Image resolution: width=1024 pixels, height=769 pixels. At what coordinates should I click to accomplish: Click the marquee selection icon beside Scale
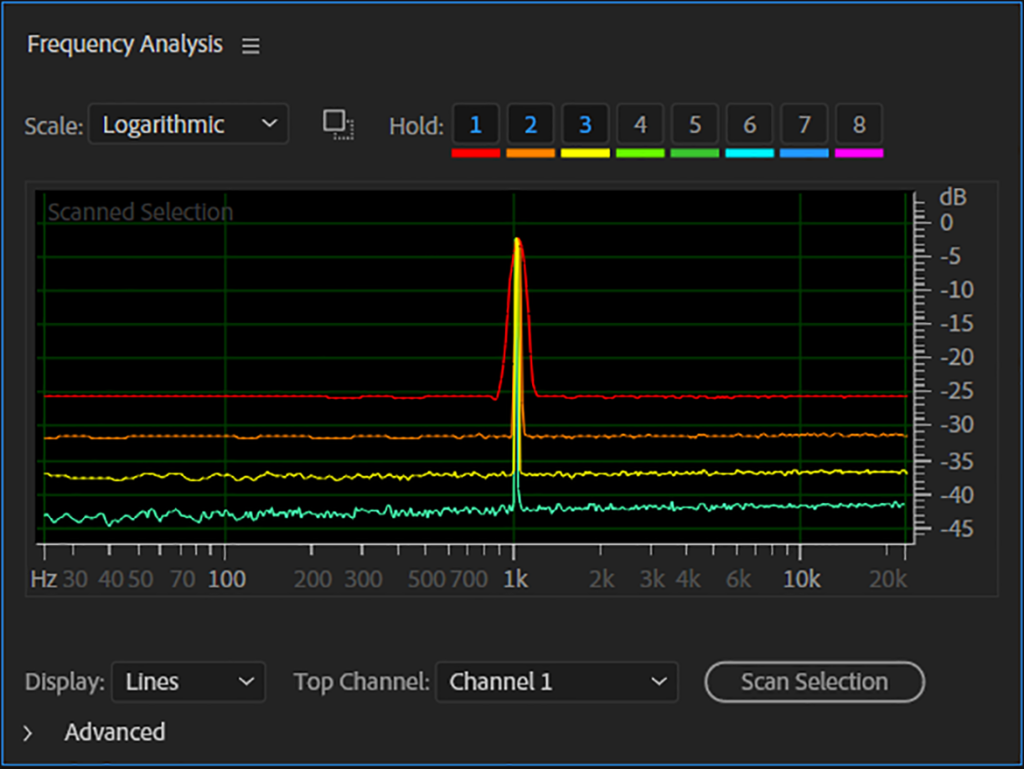(x=338, y=123)
